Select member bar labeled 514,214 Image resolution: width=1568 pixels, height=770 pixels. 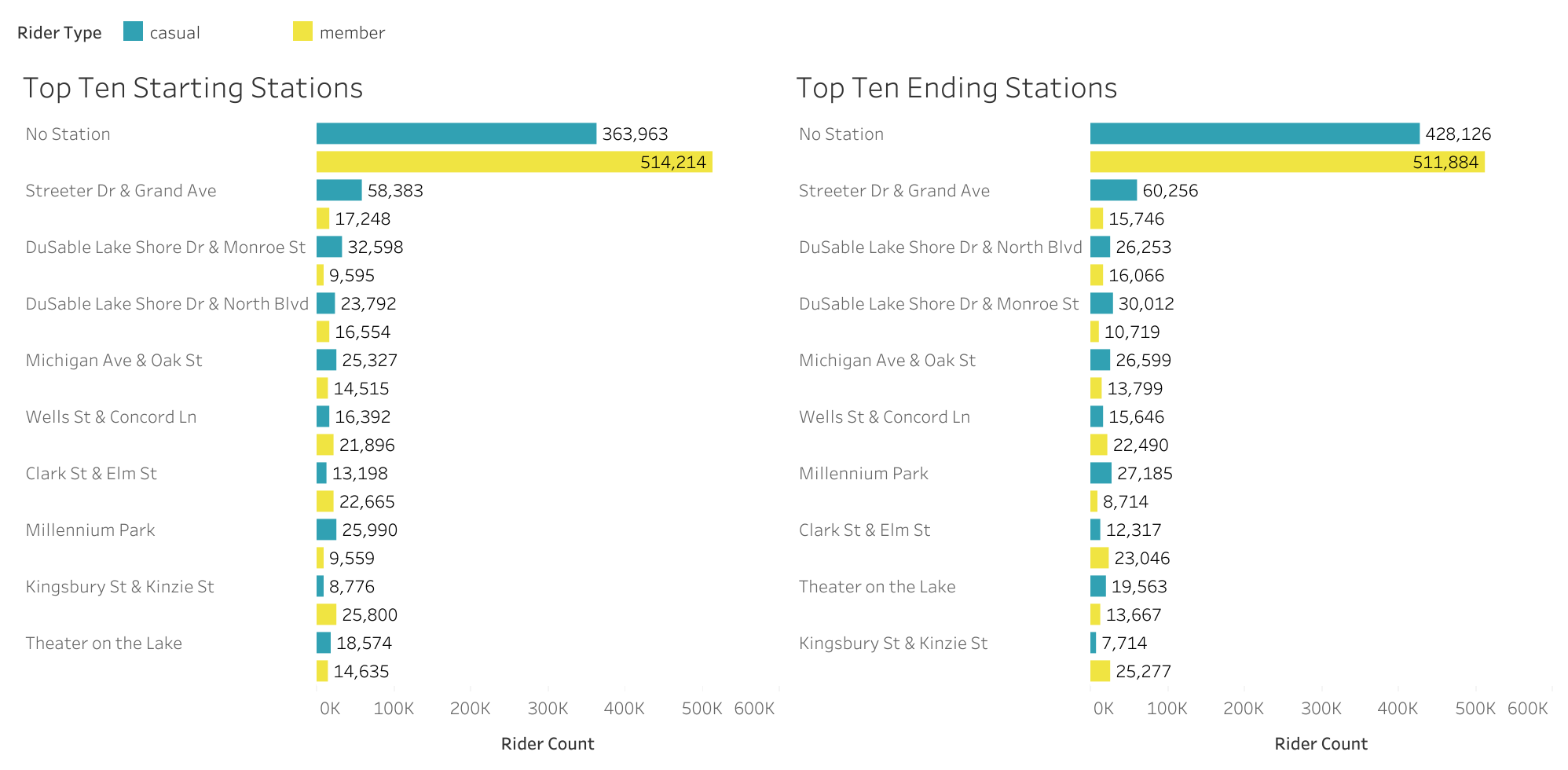tap(515, 162)
